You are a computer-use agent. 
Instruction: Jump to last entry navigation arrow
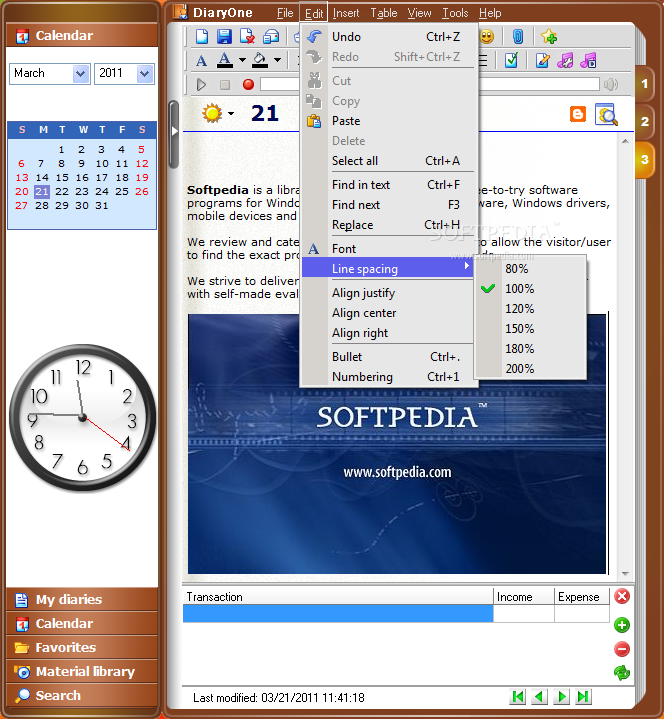click(x=583, y=697)
